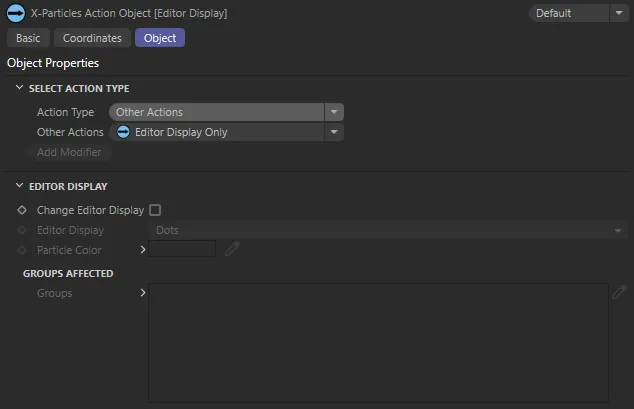
Task: Enable the Change Editor Display checkbox
Action: (x=155, y=210)
